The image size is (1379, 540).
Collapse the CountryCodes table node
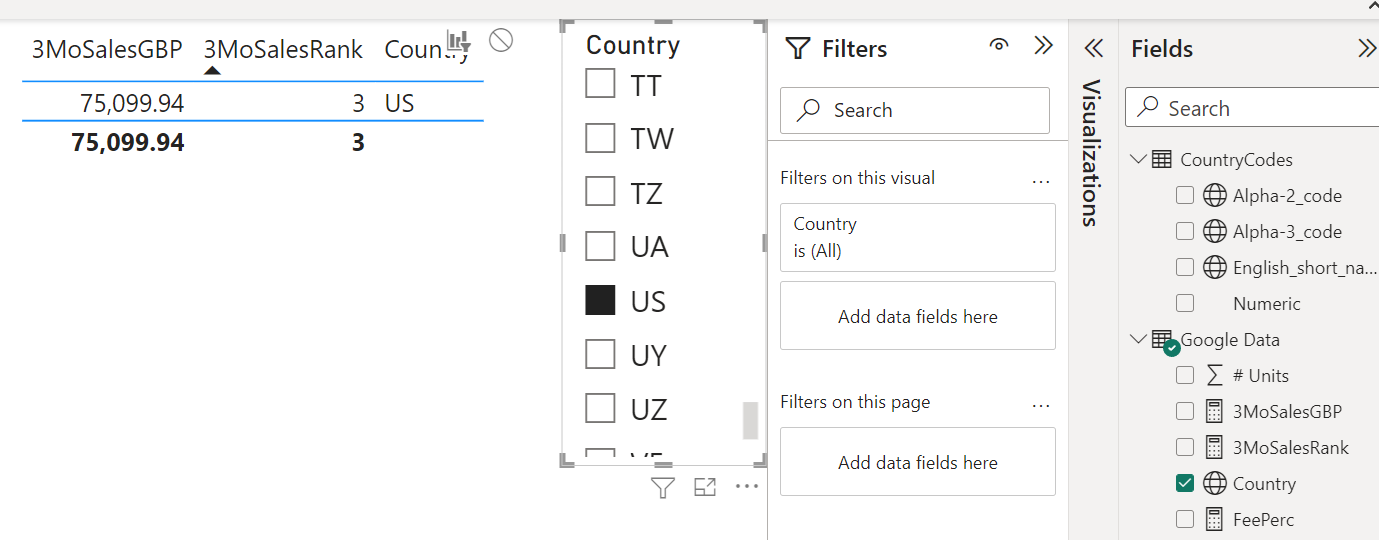pyautogui.click(x=1138, y=159)
